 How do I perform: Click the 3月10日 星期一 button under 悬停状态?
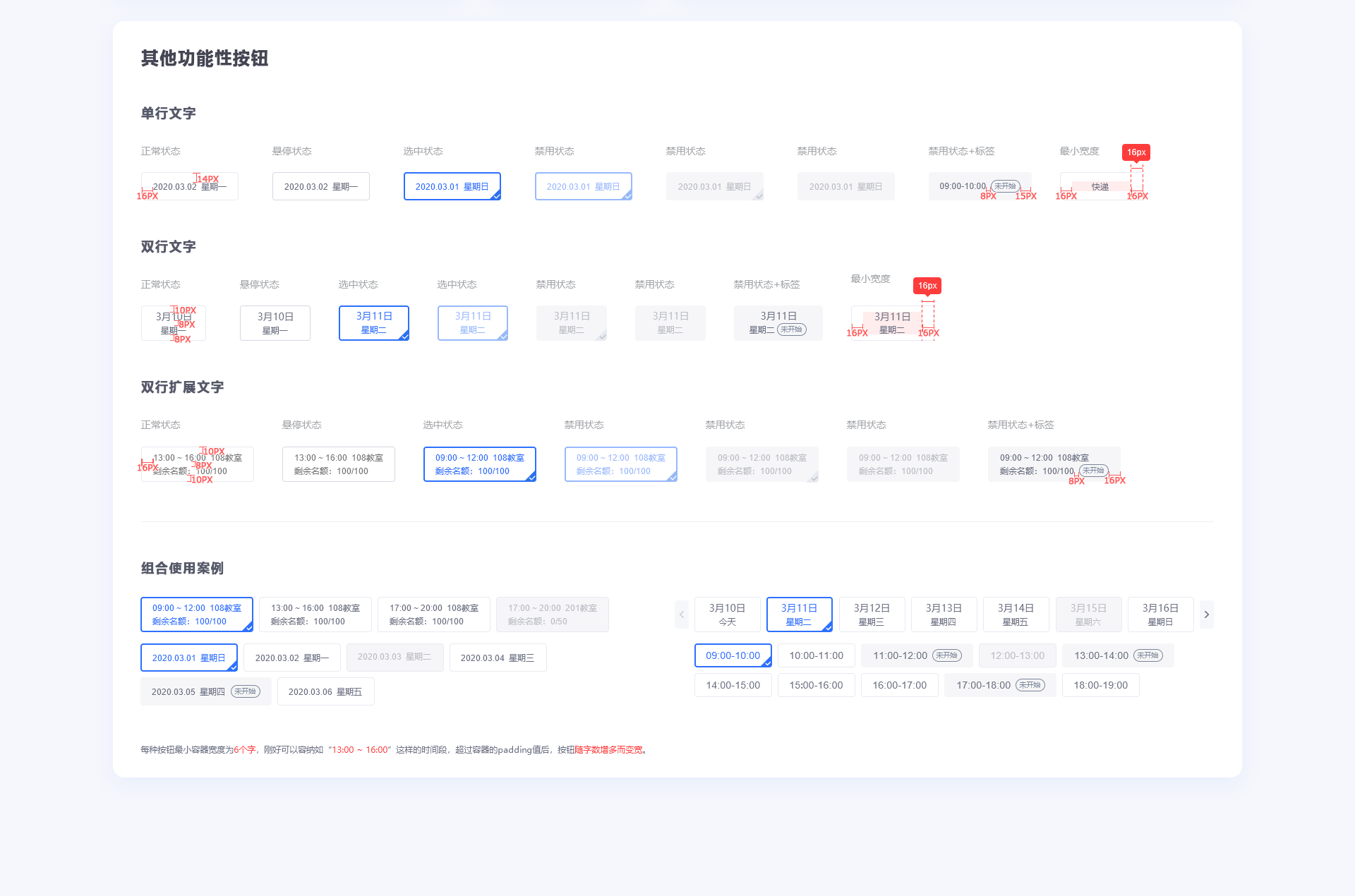point(275,323)
